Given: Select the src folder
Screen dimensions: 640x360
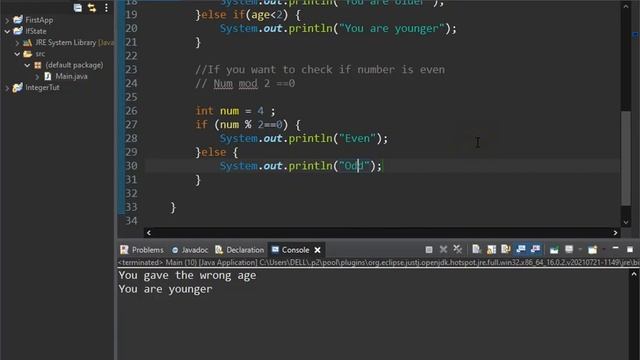Looking at the screenshot, I should pos(40,53).
